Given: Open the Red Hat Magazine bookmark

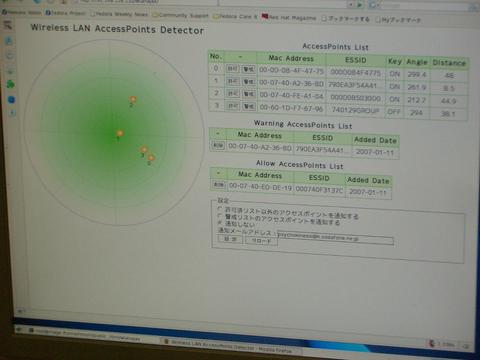Looking at the screenshot, I should [289, 17].
